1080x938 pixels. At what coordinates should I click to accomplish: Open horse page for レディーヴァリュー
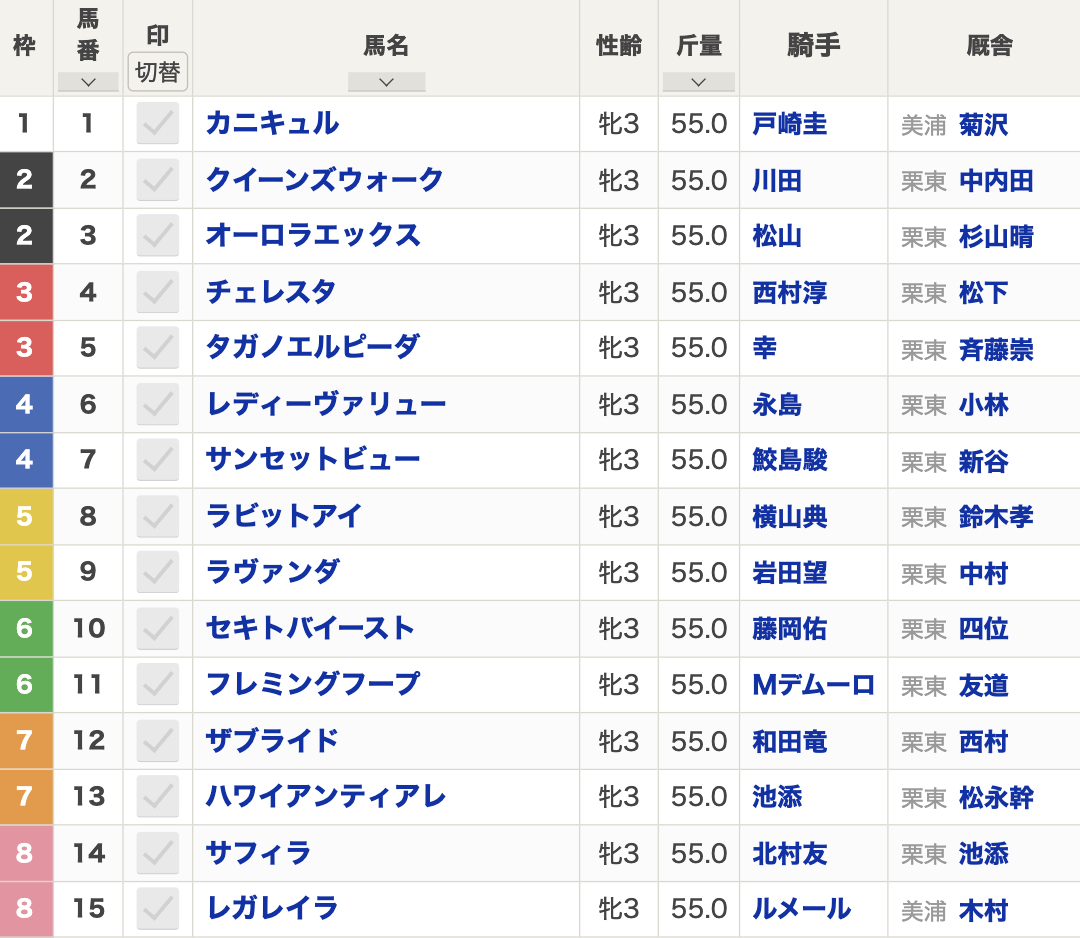(326, 404)
